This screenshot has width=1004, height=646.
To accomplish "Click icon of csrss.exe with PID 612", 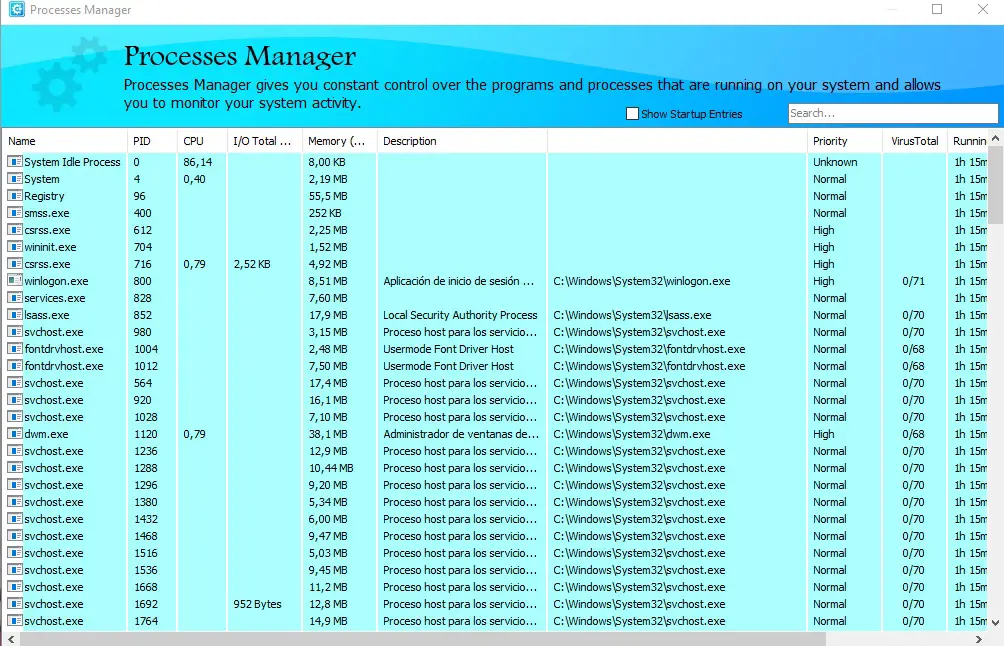I will click(15, 229).
